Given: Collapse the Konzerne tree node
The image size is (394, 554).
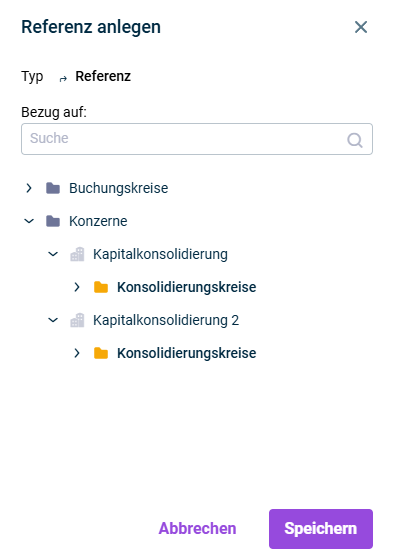Looking at the screenshot, I should [29, 221].
